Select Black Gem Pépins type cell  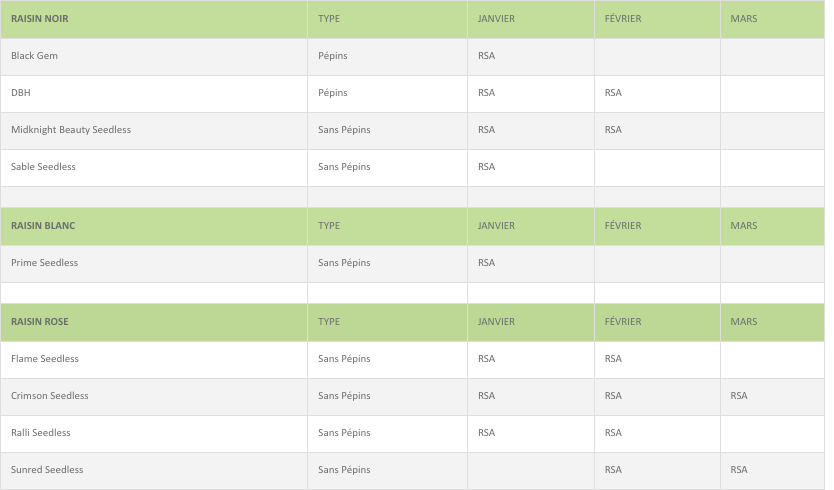click(387, 56)
